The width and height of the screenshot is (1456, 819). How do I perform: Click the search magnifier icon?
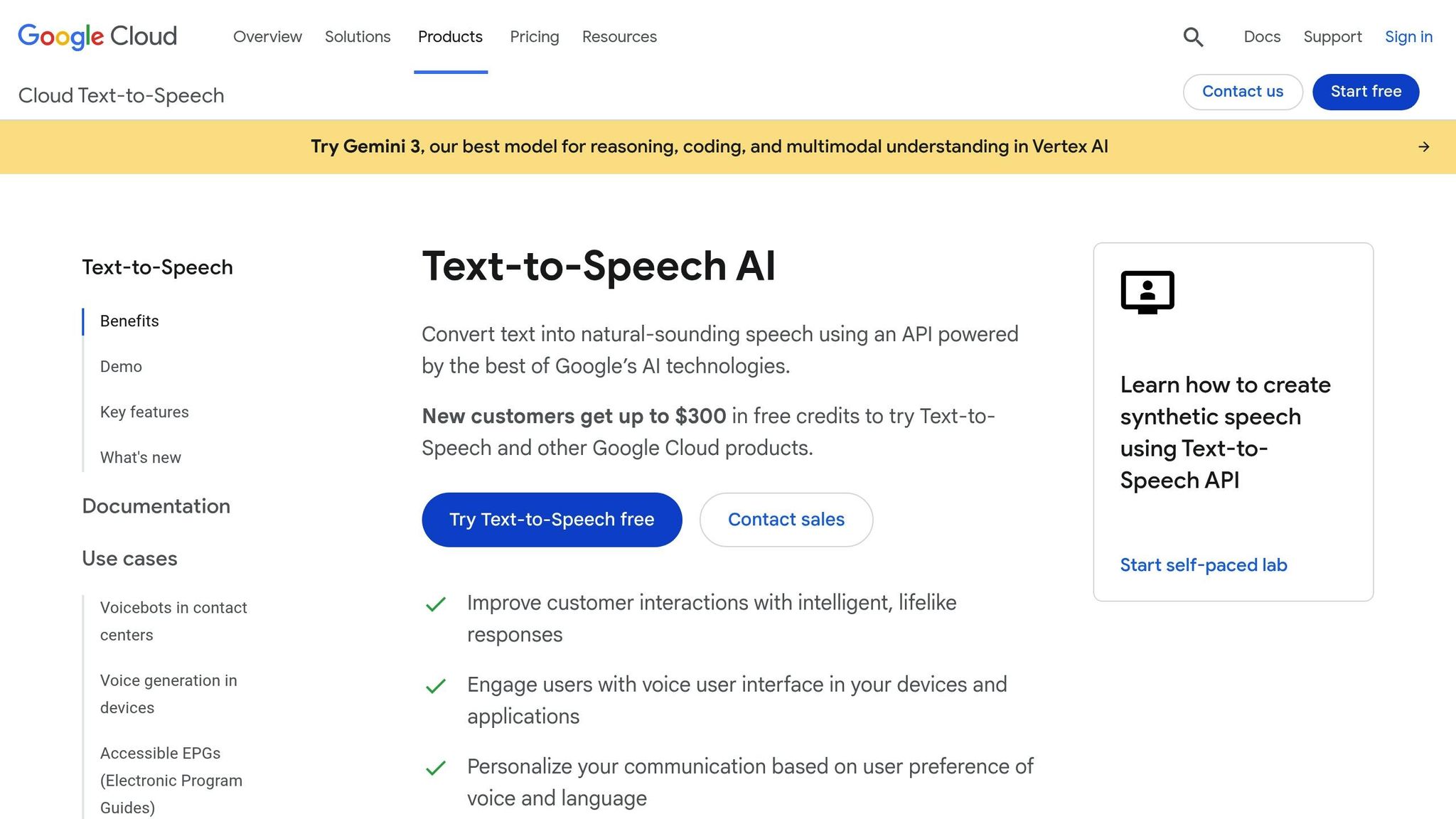(1193, 37)
